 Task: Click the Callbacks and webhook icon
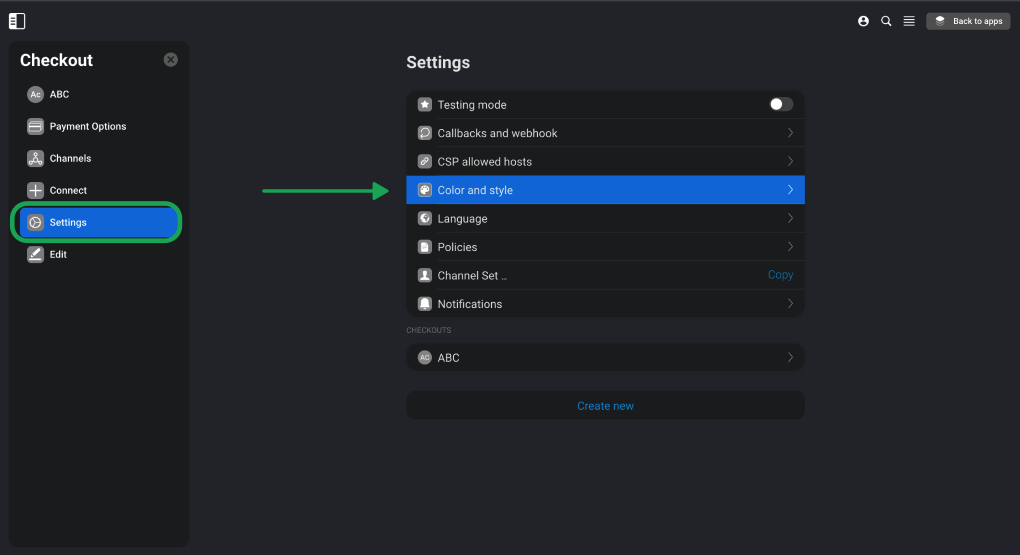(425, 133)
